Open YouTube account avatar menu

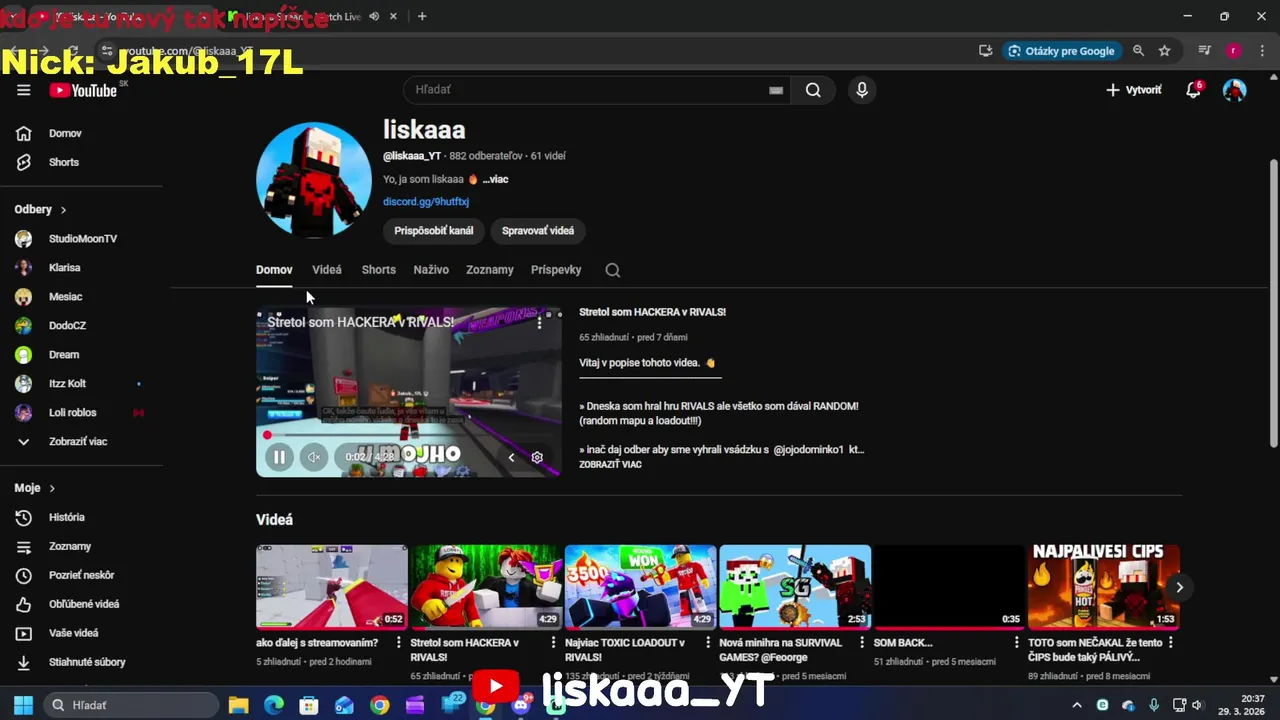(1235, 90)
